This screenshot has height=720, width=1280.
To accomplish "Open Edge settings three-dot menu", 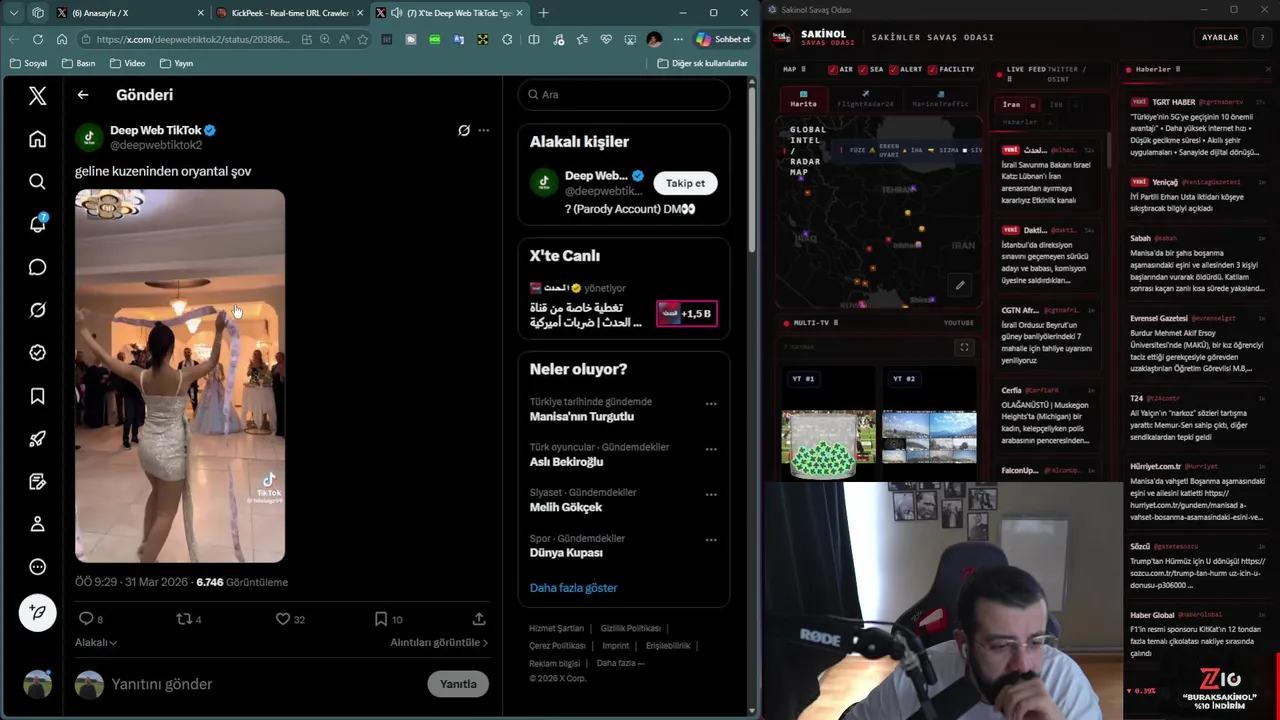I will click(678, 39).
